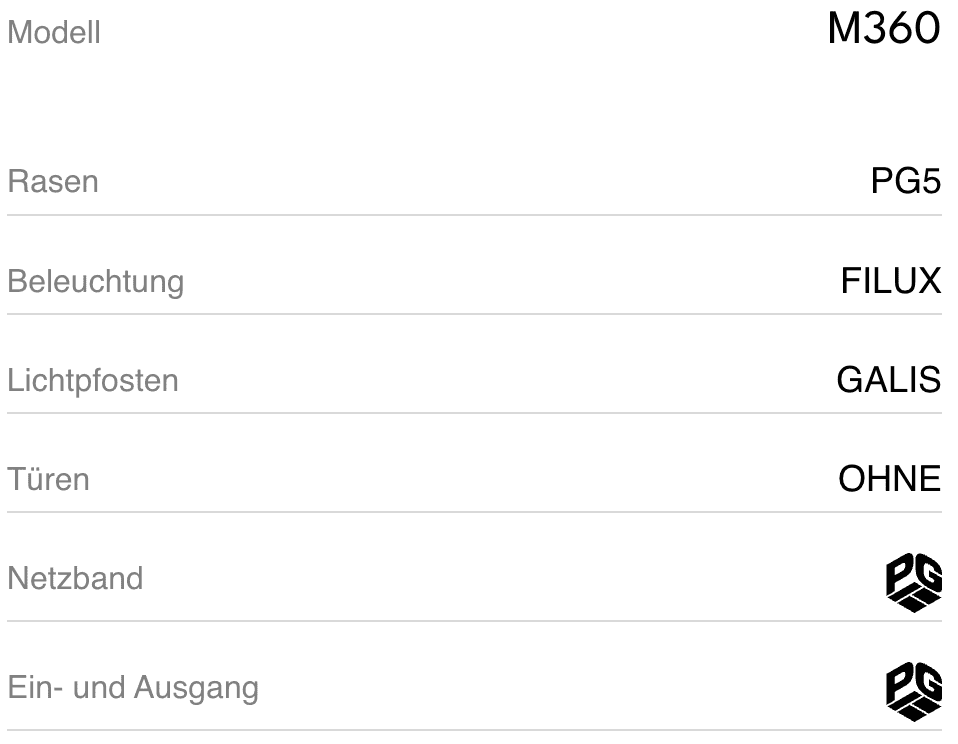Click the M360 model value
Viewport: 958px width, 744px height.
884,30
